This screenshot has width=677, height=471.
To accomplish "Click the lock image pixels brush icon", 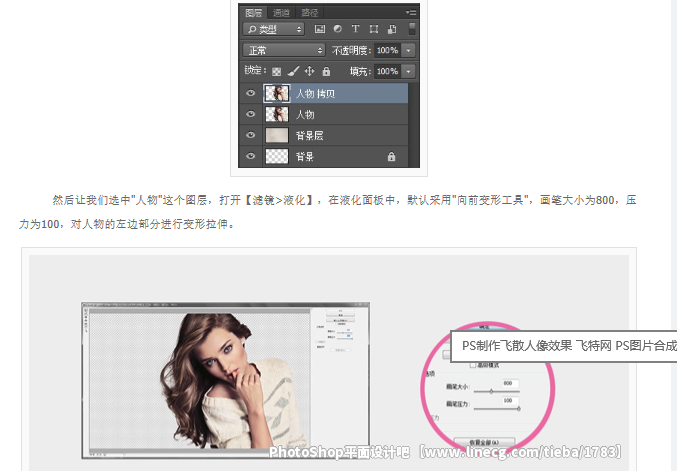I will (x=293, y=72).
